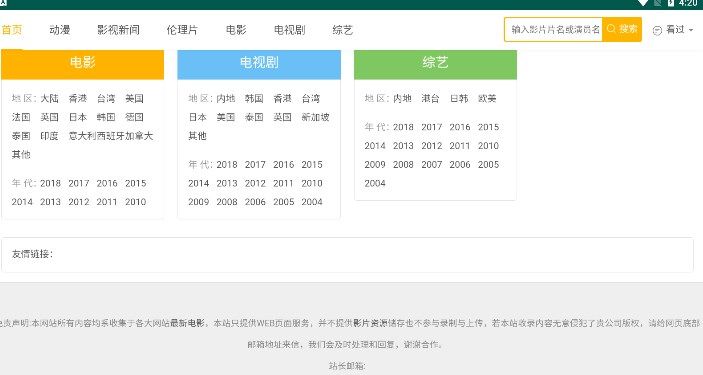
Task: Select 泰国 region in the 电影 card
Action: tap(21, 136)
